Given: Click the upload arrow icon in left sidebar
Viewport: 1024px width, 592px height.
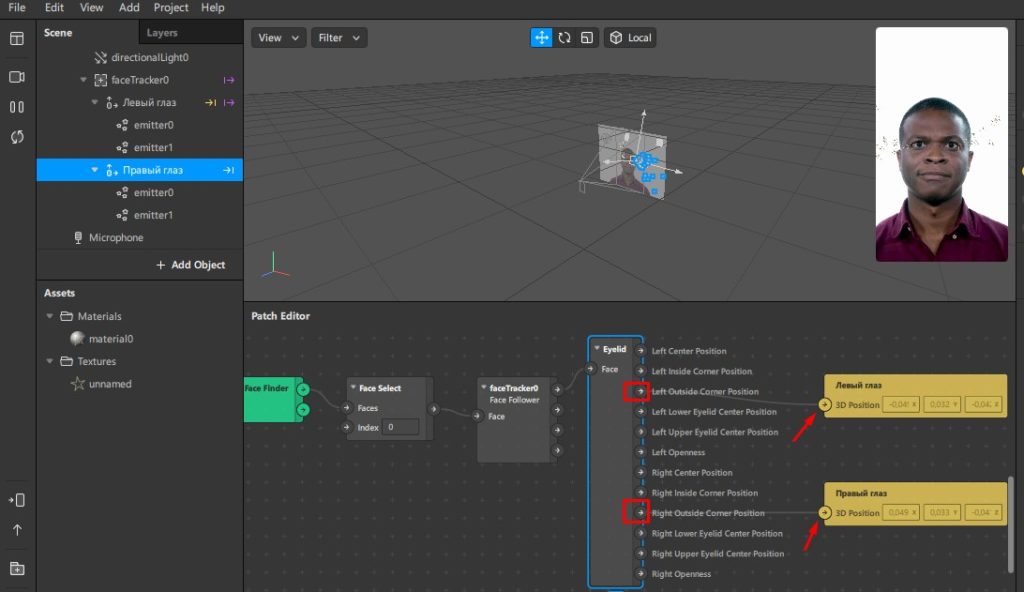Looking at the screenshot, I should [17, 530].
